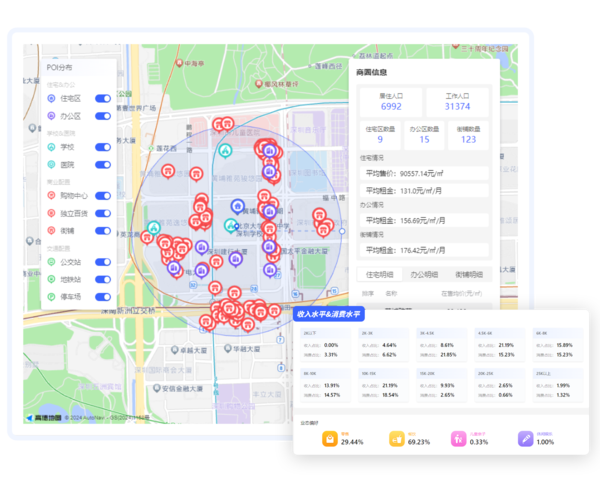600x480 pixels.
Task: Click the 10K-15K income bracket card
Action: pos(384,385)
